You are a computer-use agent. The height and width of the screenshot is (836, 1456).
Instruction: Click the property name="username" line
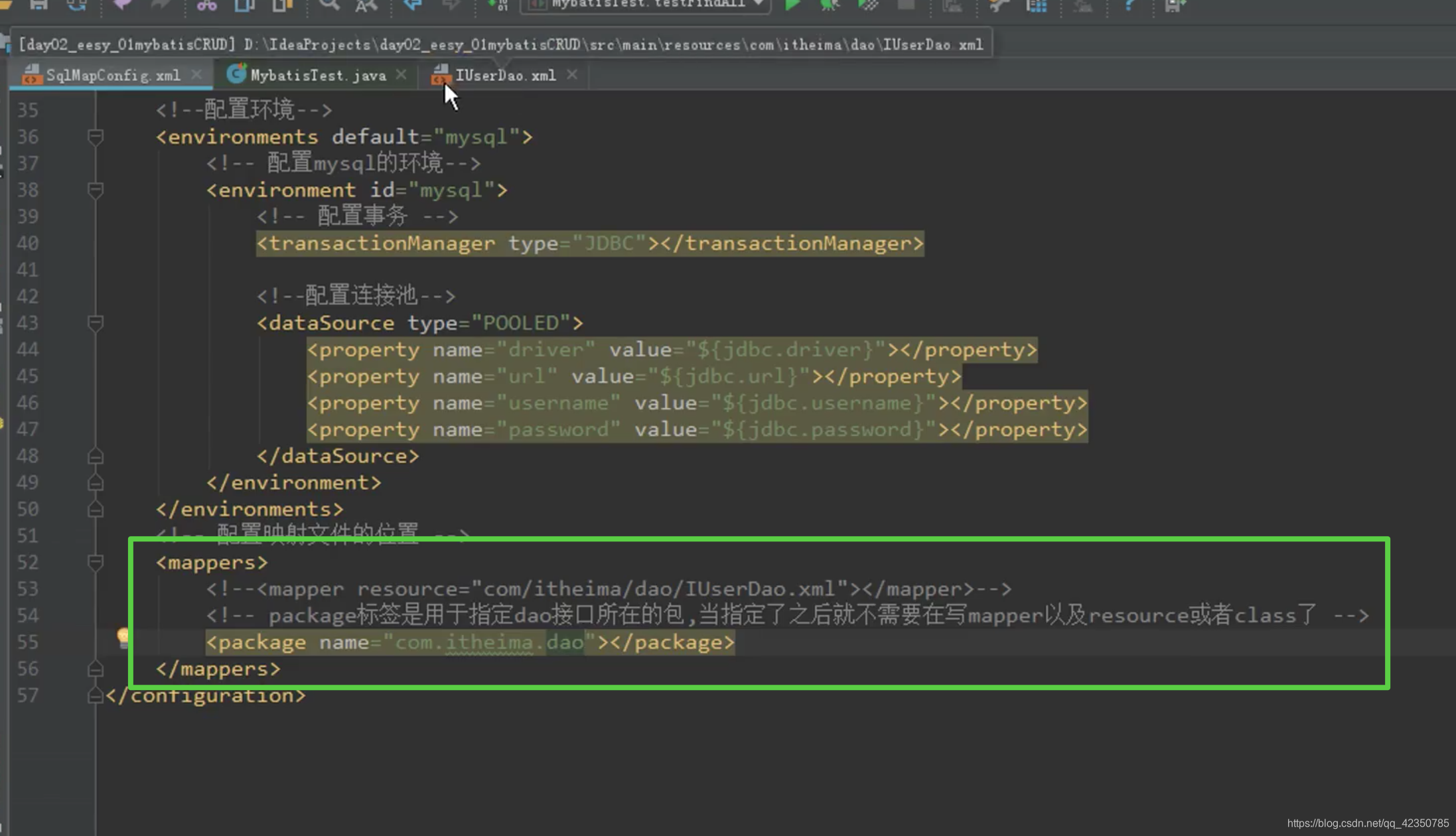[x=697, y=403]
